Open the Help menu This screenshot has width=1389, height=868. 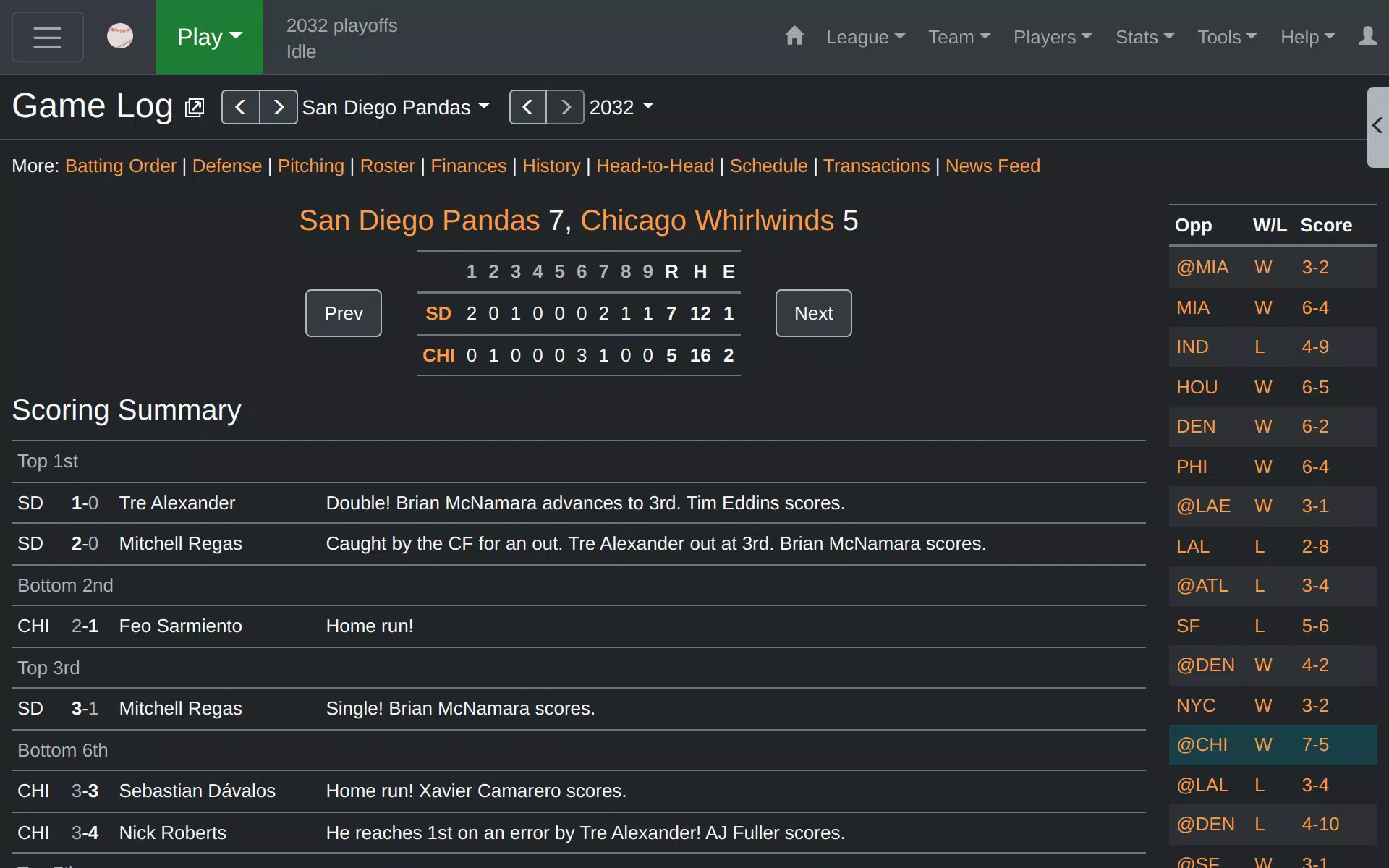tap(1307, 37)
